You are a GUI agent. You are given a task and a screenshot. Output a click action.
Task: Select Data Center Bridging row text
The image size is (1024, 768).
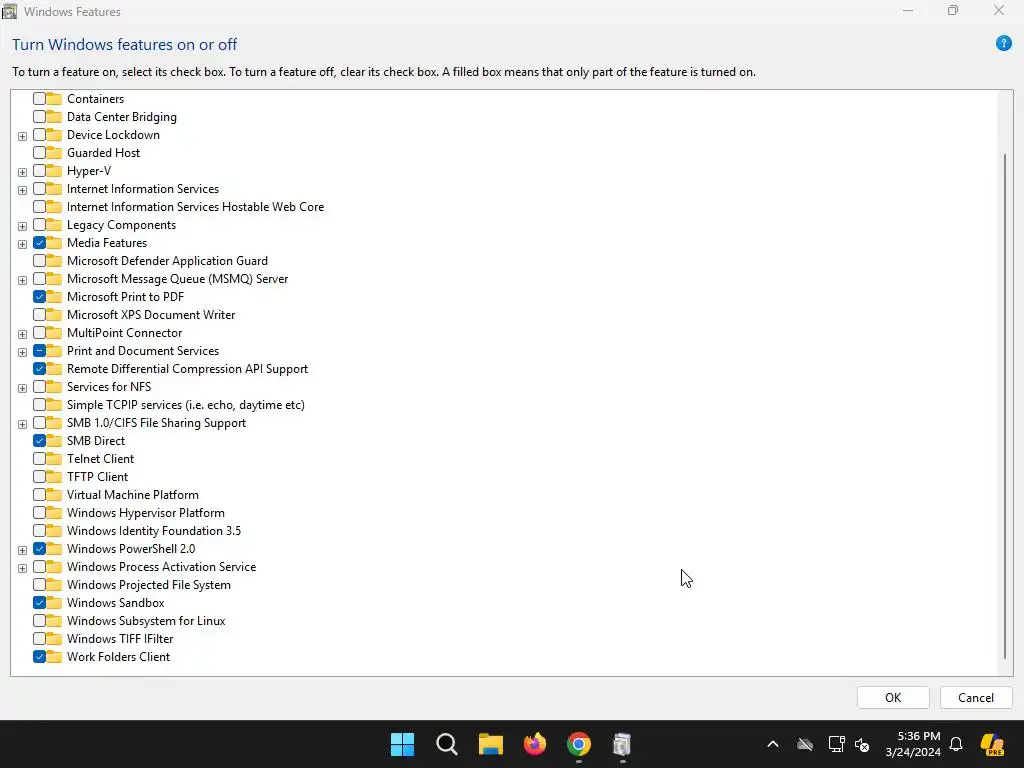[121, 117]
